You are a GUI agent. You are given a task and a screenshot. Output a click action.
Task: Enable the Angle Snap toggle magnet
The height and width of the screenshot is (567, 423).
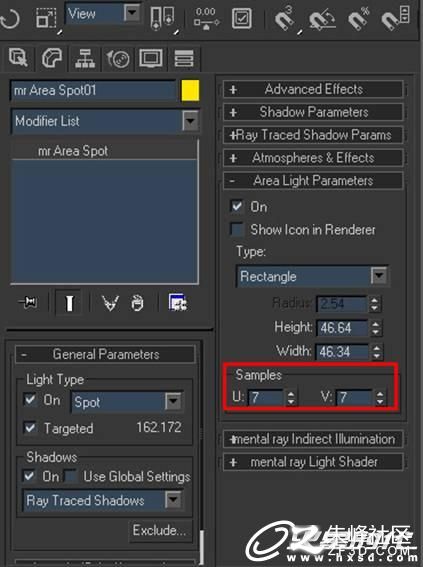point(321,20)
